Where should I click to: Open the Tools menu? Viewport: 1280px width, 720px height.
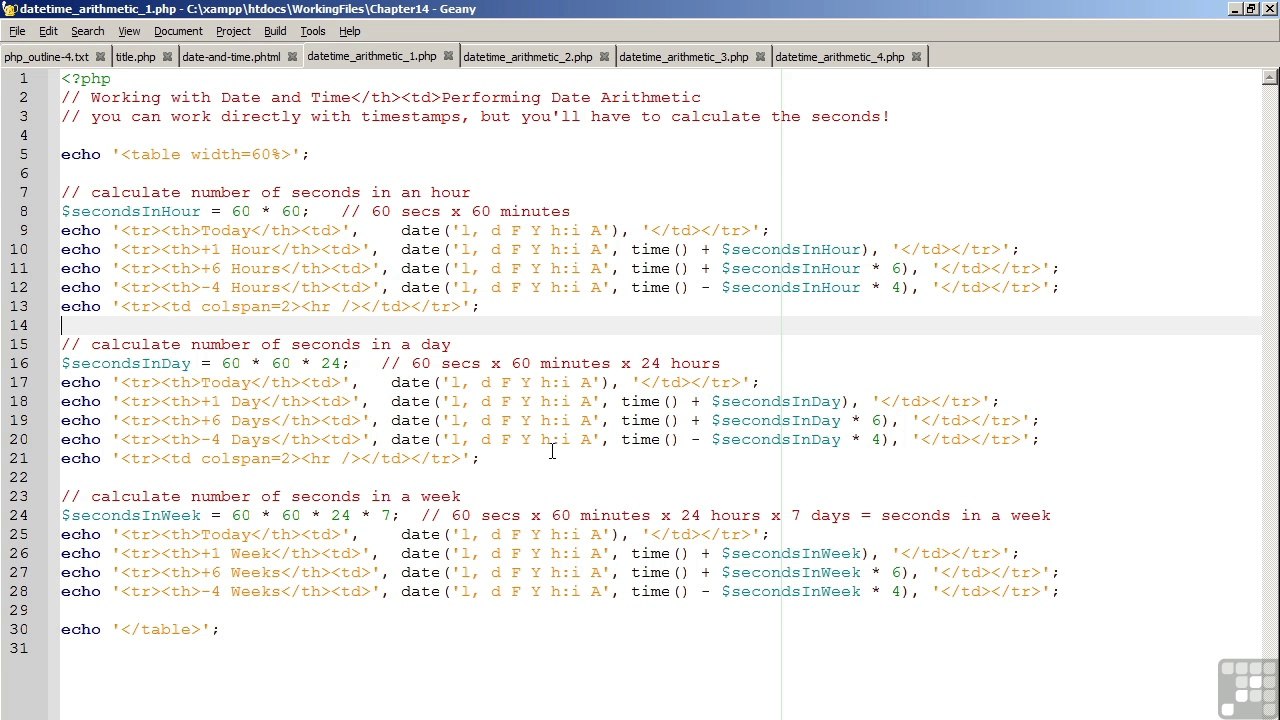[313, 31]
